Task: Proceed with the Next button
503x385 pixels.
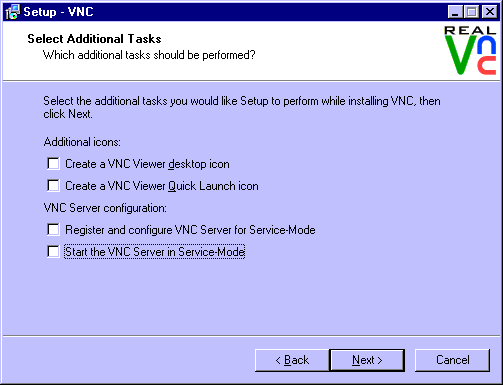Action: pyautogui.click(x=367, y=360)
